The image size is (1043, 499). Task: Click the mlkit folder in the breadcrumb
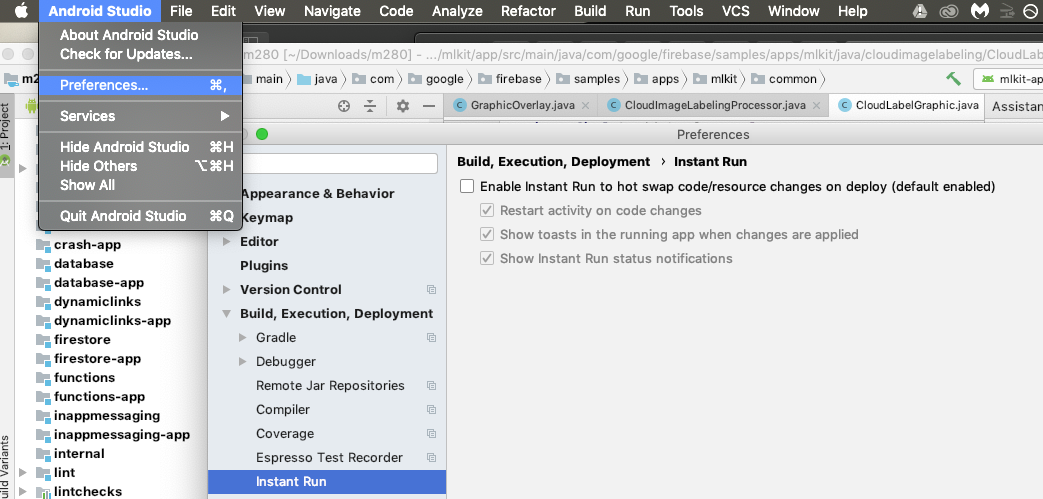[x=715, y=79]
